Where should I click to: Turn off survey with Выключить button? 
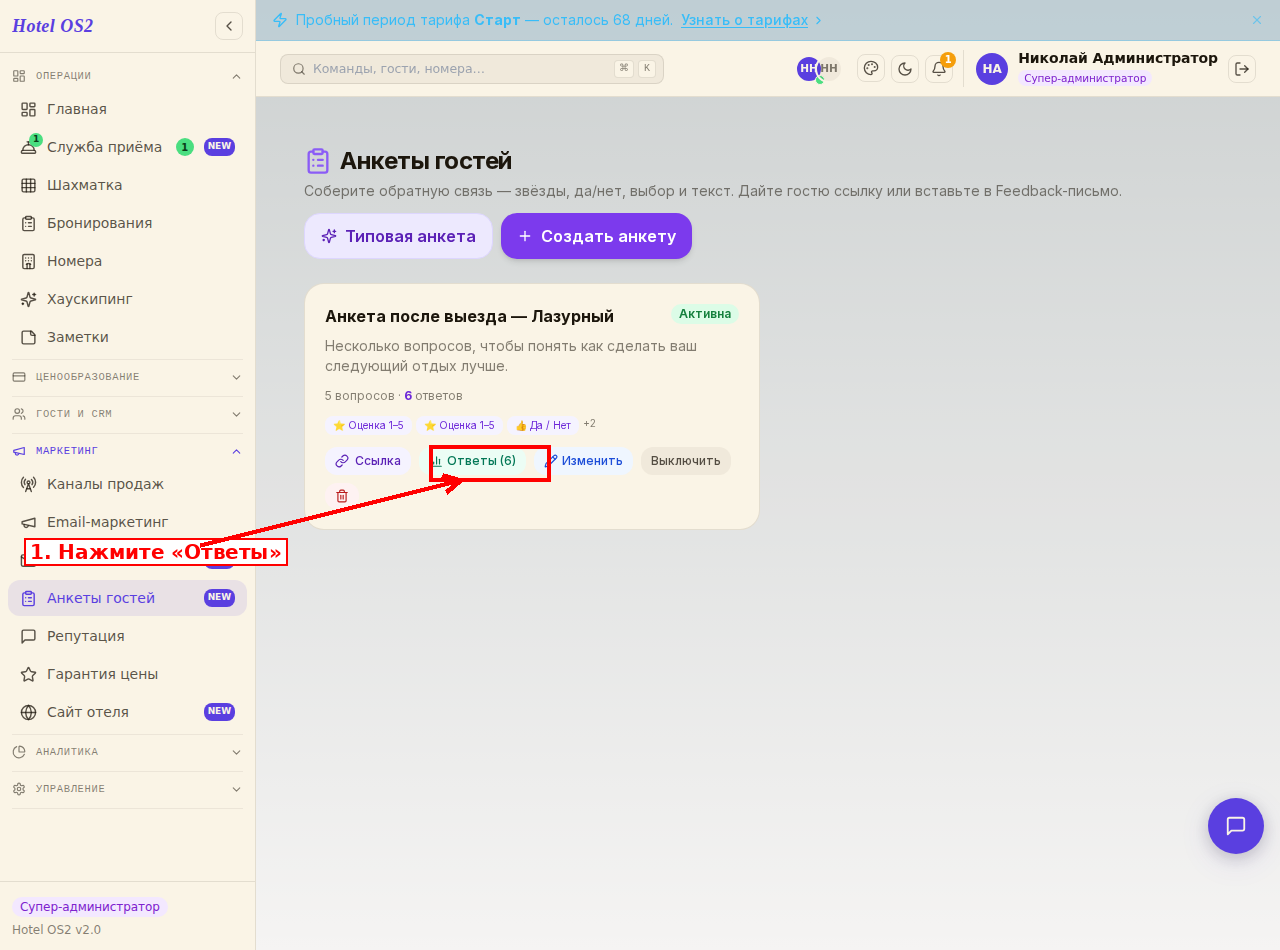point(686,461)
